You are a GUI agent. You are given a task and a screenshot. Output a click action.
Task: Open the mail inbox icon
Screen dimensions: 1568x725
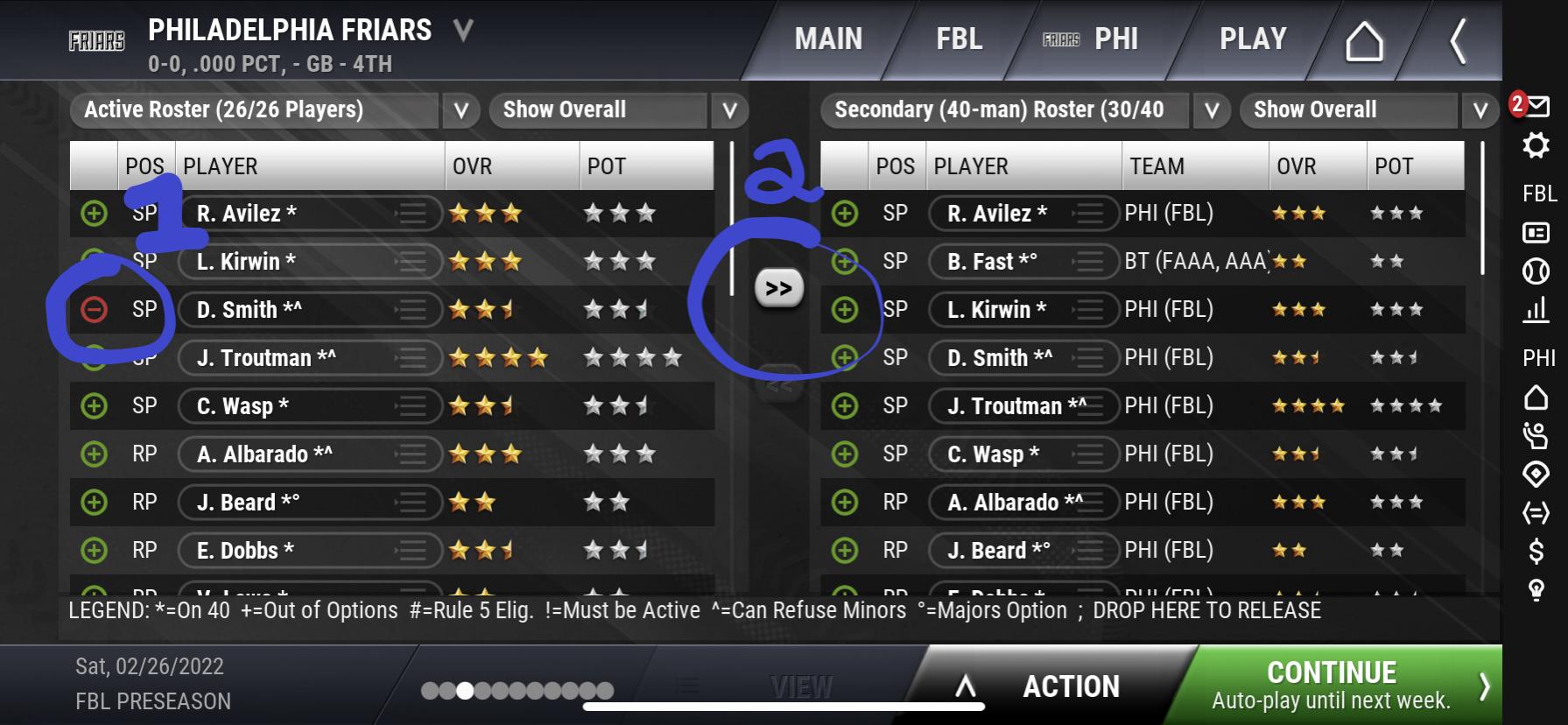(x=1536, y=106)
